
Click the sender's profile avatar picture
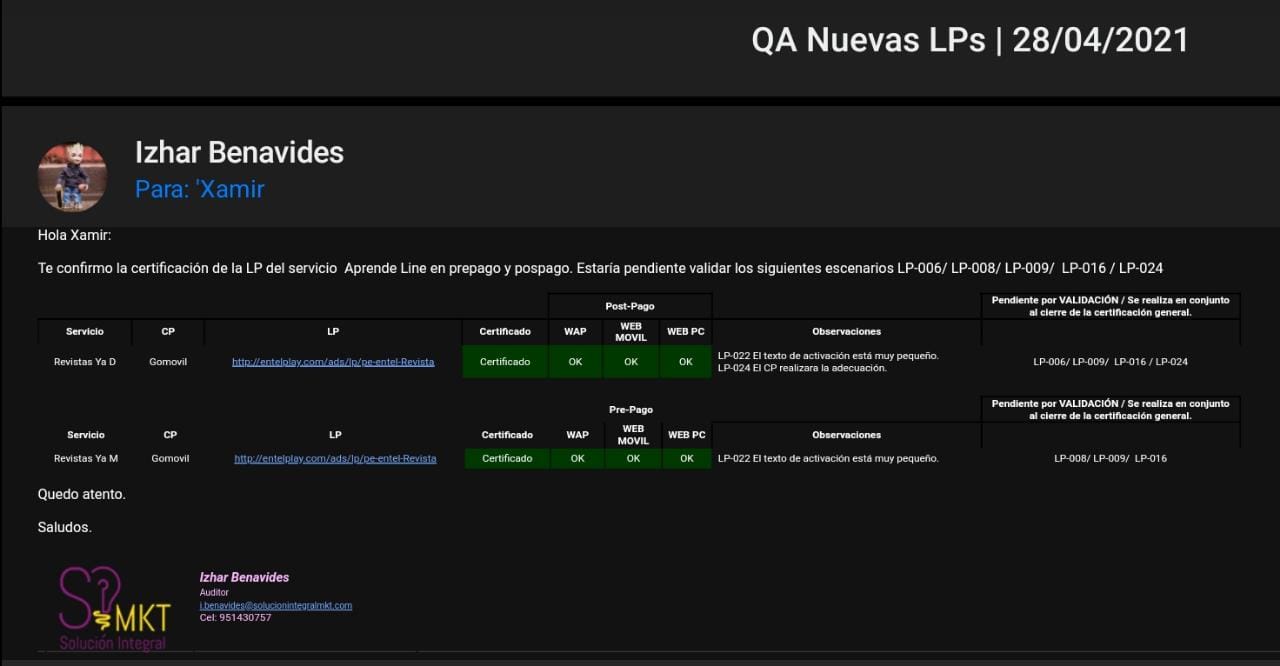[72, 176]
